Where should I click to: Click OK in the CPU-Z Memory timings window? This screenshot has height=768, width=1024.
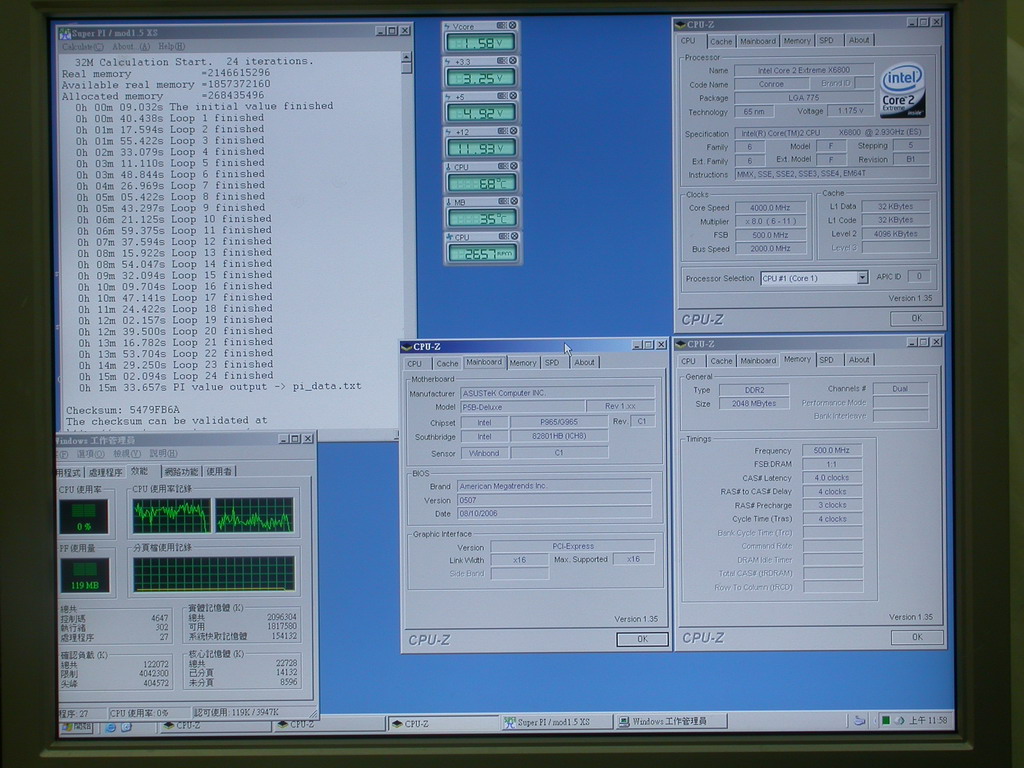pyautogui.click(x=917, y=637)
